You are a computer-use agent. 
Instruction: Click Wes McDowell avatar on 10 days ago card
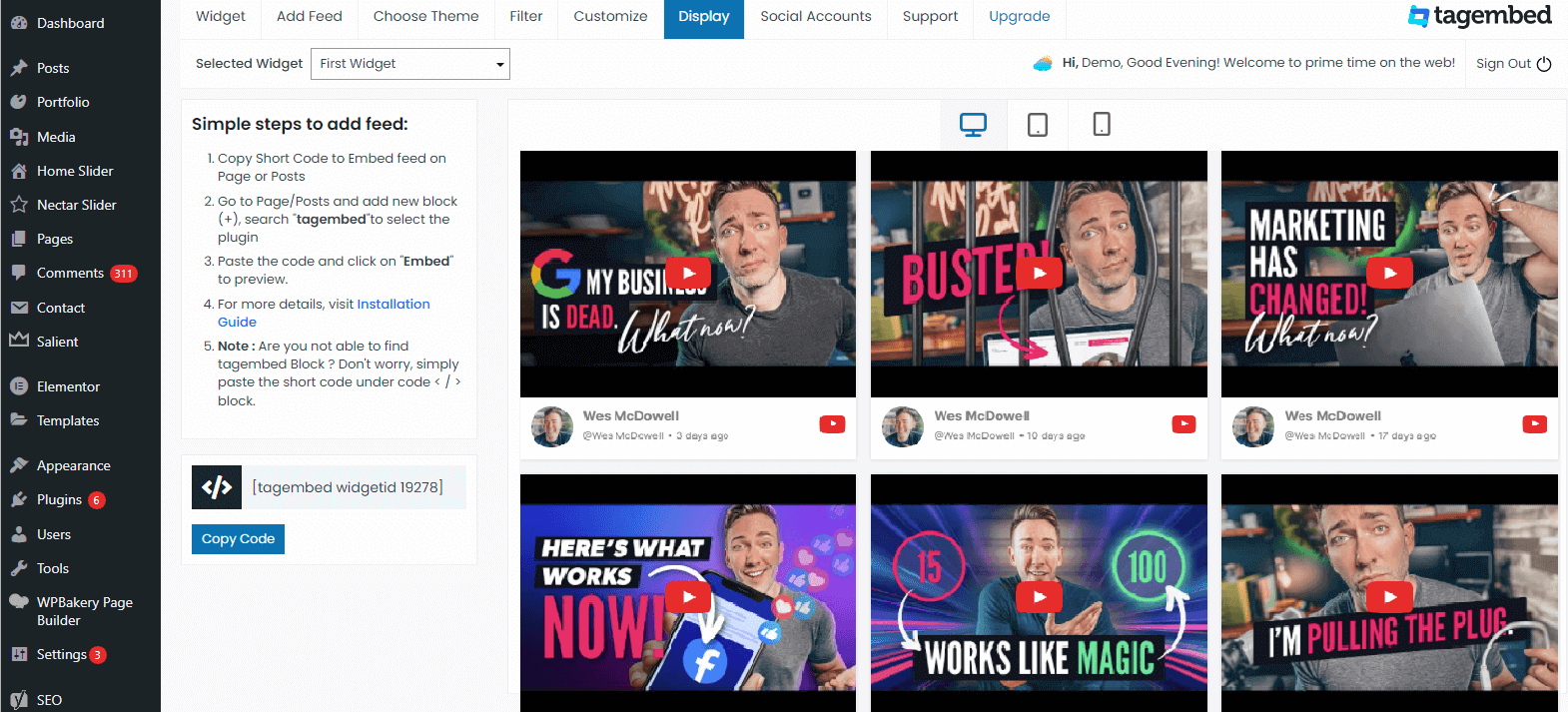(903, 426)
